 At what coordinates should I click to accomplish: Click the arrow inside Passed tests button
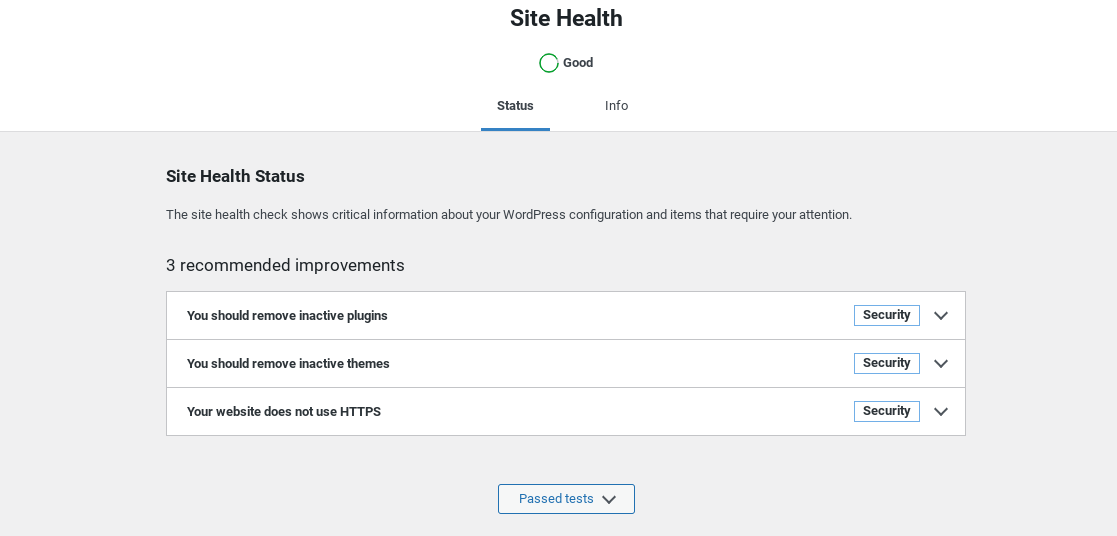coord(609,500)
